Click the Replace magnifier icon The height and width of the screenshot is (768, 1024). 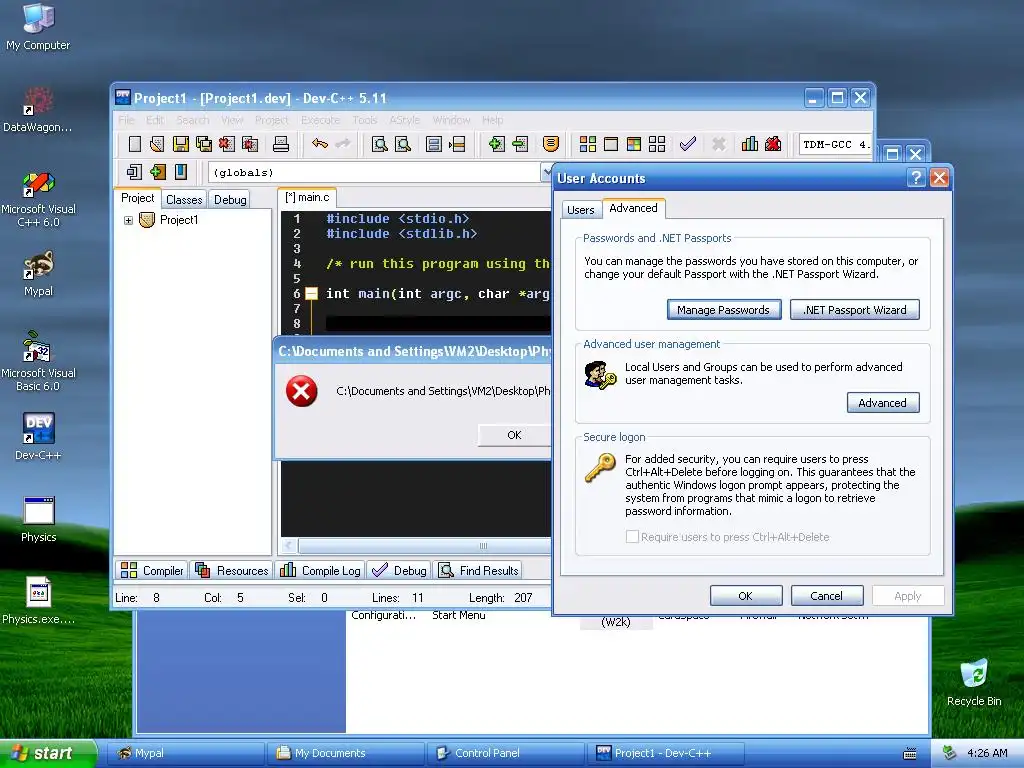(x=403, y=144)
